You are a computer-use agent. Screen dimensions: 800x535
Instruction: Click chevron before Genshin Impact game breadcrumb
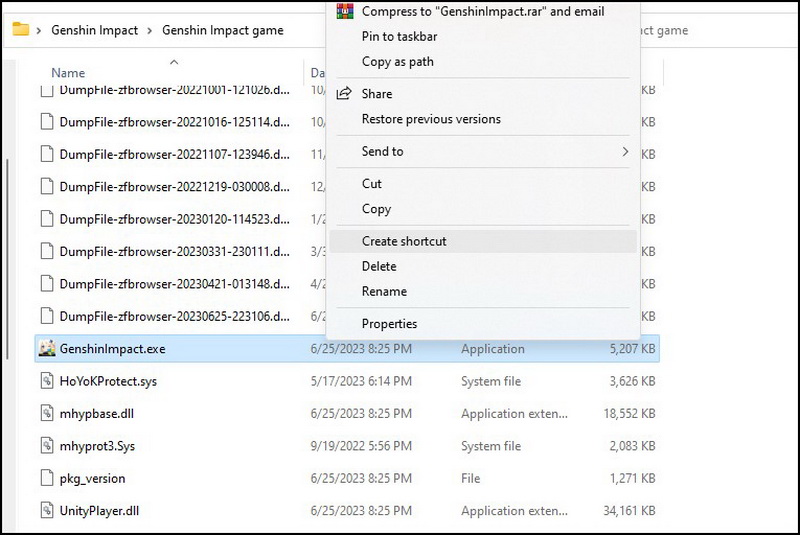click(x=149, y=31)
